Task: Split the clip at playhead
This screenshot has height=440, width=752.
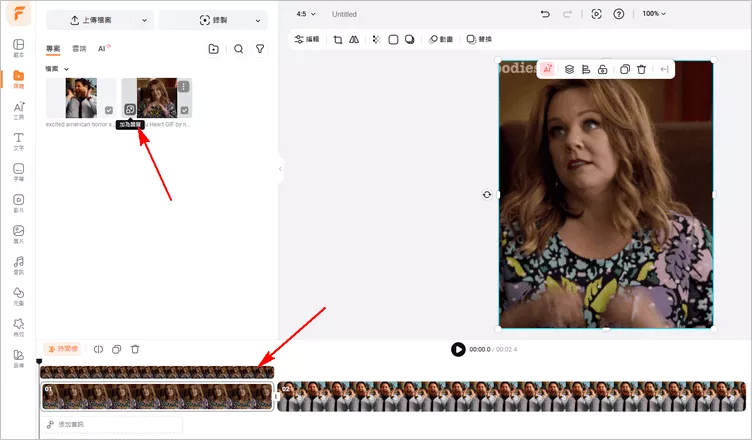Action: pyautogui.click(x=98, y=349)
